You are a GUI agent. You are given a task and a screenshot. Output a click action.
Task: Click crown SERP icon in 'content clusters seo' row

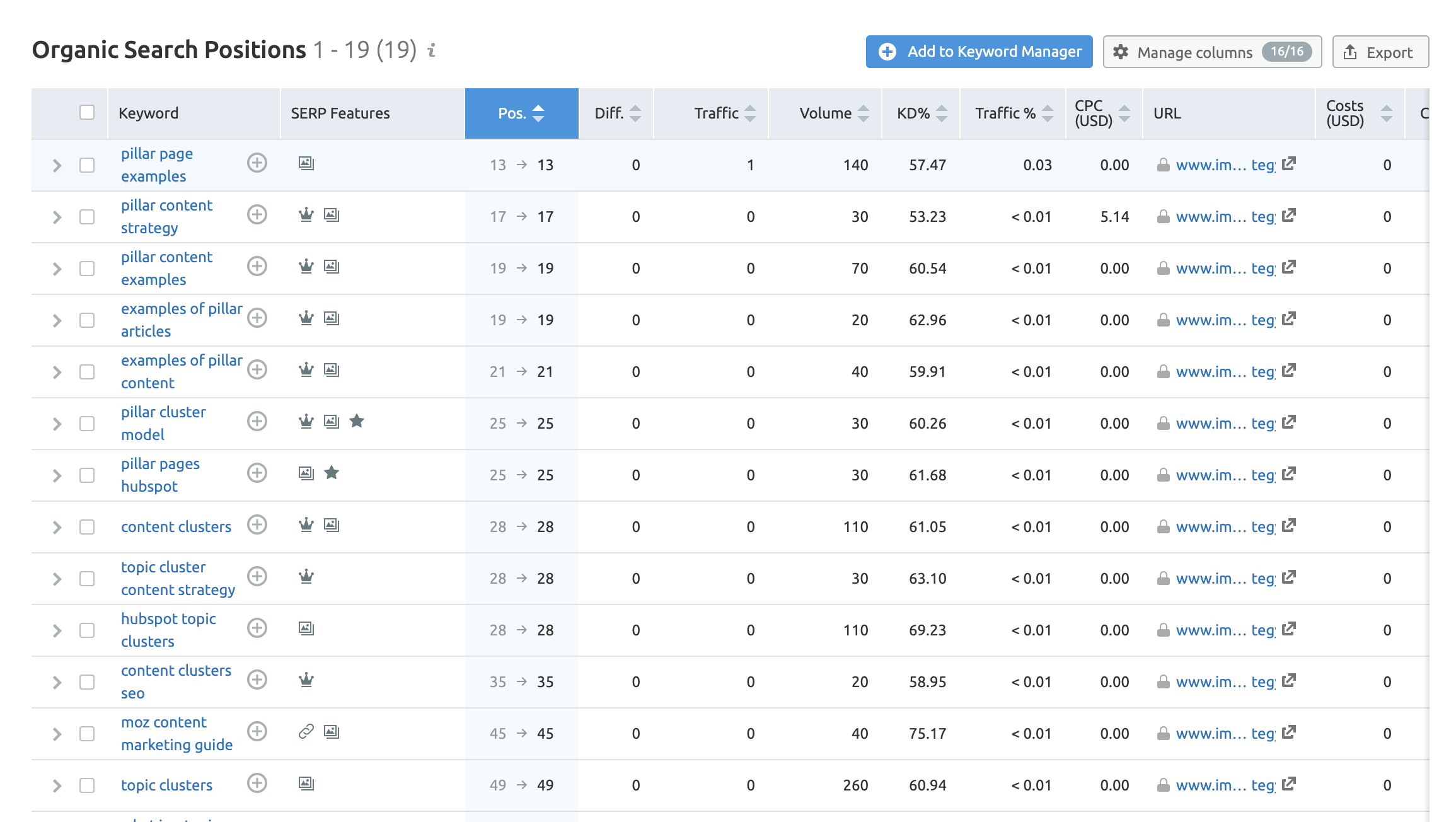click(x=306, y=680)
